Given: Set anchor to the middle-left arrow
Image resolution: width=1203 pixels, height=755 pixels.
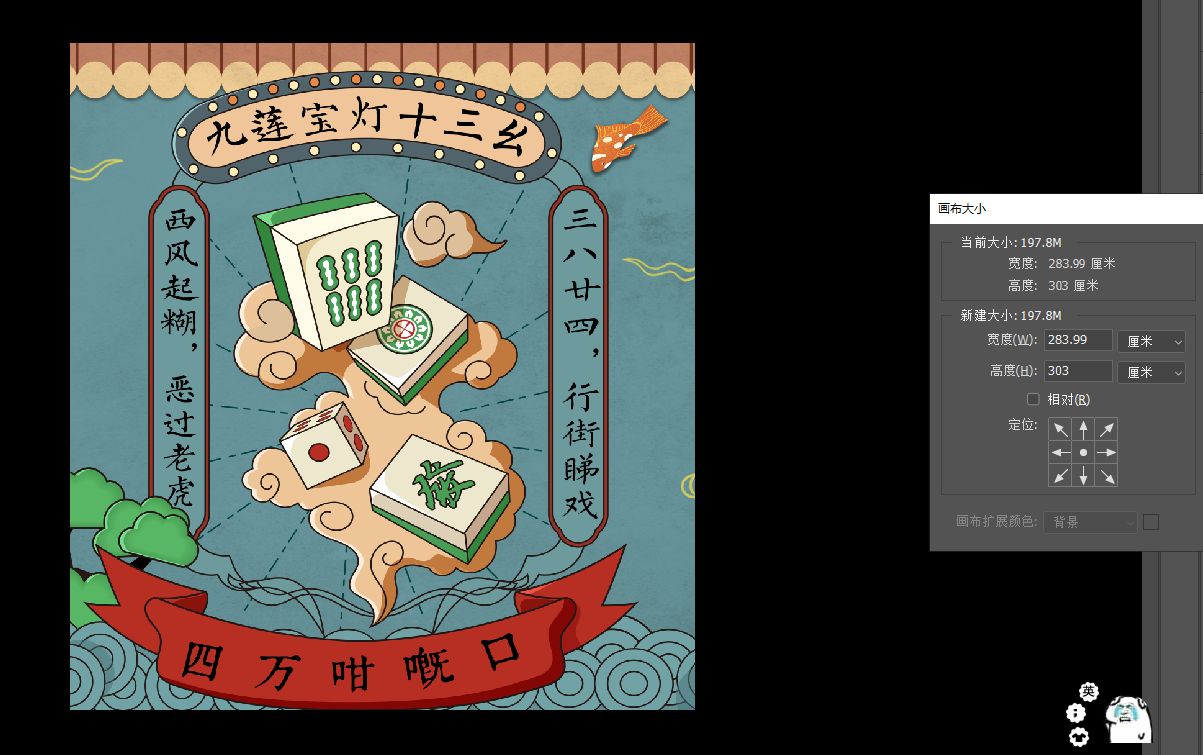Looking at the screenshot, I should [x=1060, y=453].
